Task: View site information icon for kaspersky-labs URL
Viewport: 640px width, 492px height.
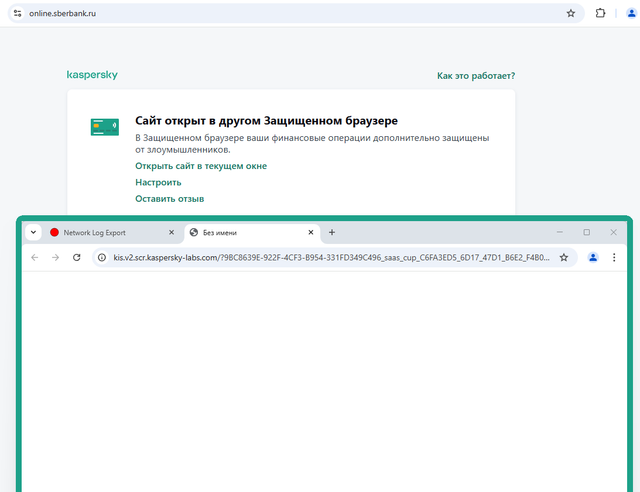Action: click(102, 257)
